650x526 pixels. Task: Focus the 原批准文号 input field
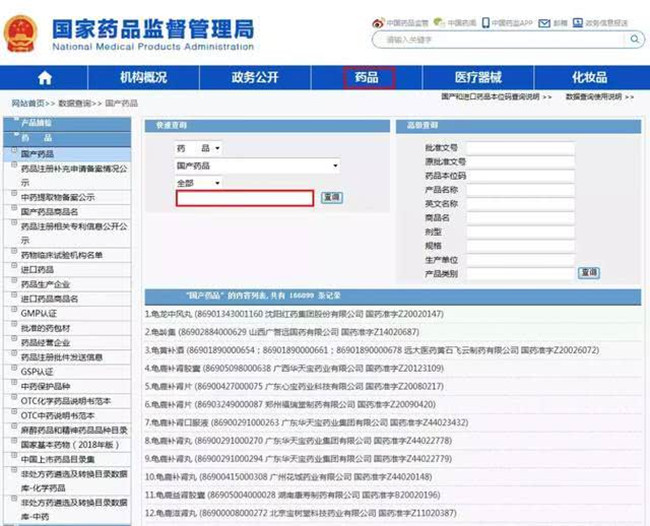click(521, 162)
